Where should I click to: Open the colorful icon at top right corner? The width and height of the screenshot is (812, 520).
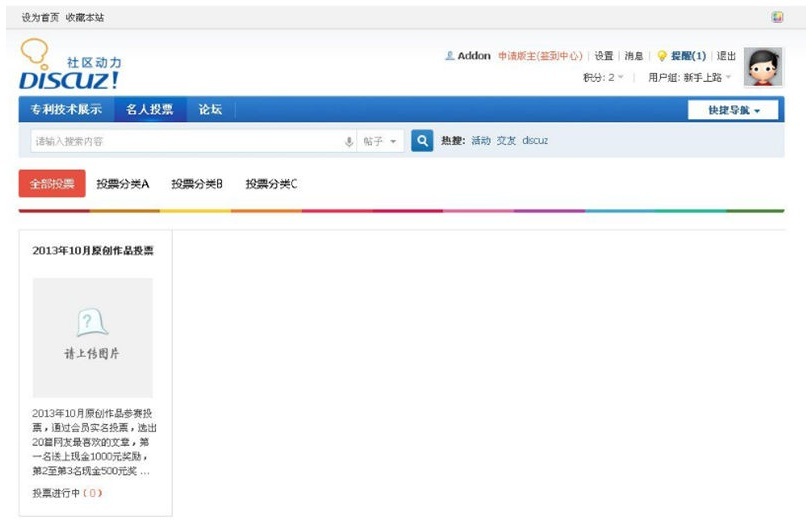(777, 17)
